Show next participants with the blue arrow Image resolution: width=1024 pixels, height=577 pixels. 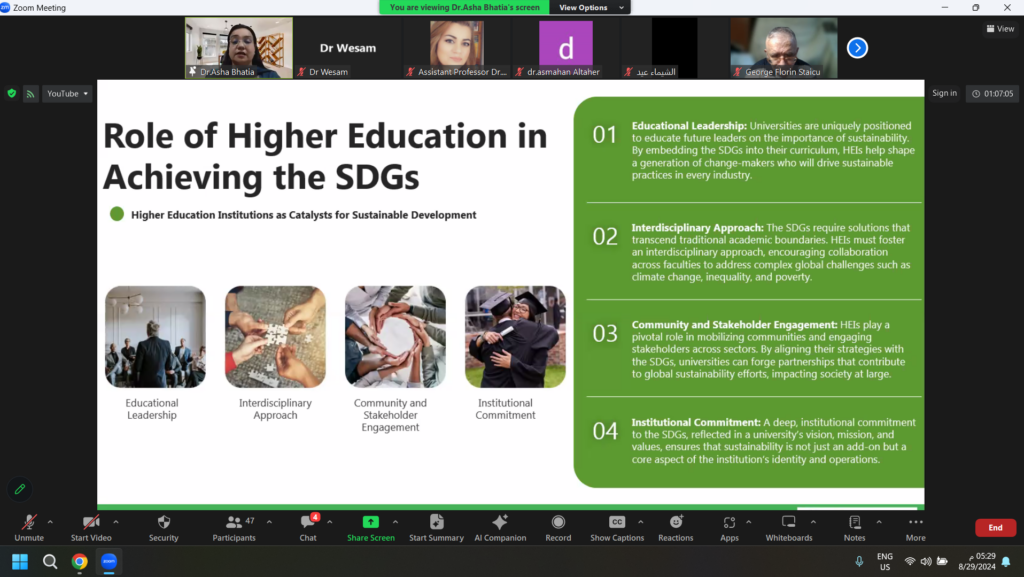(857, 48)
